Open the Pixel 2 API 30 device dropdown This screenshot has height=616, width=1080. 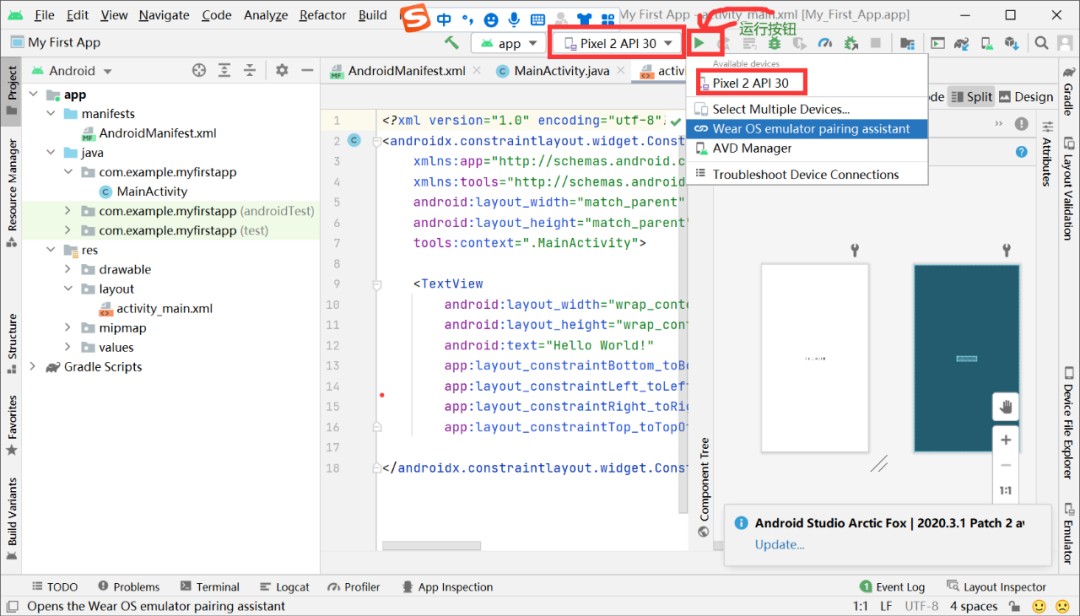point(618,43)
